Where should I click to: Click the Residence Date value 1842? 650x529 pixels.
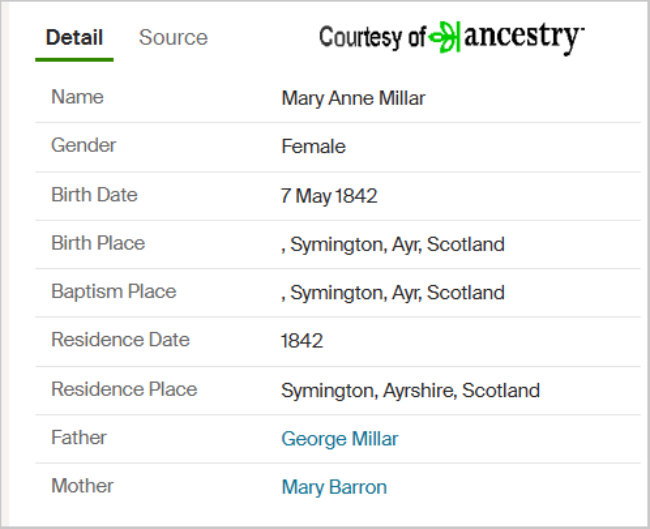point(302,341)
